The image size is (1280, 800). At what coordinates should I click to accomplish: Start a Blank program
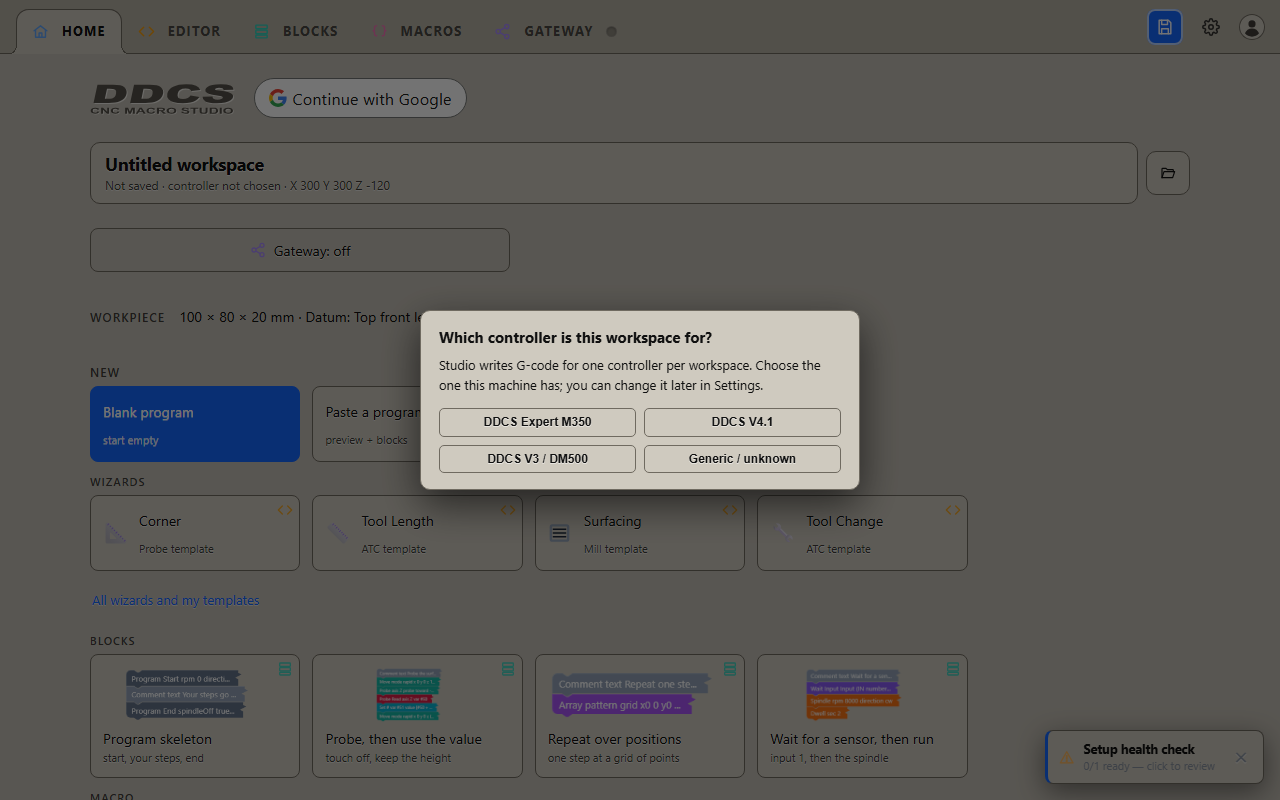pos(195,424)
